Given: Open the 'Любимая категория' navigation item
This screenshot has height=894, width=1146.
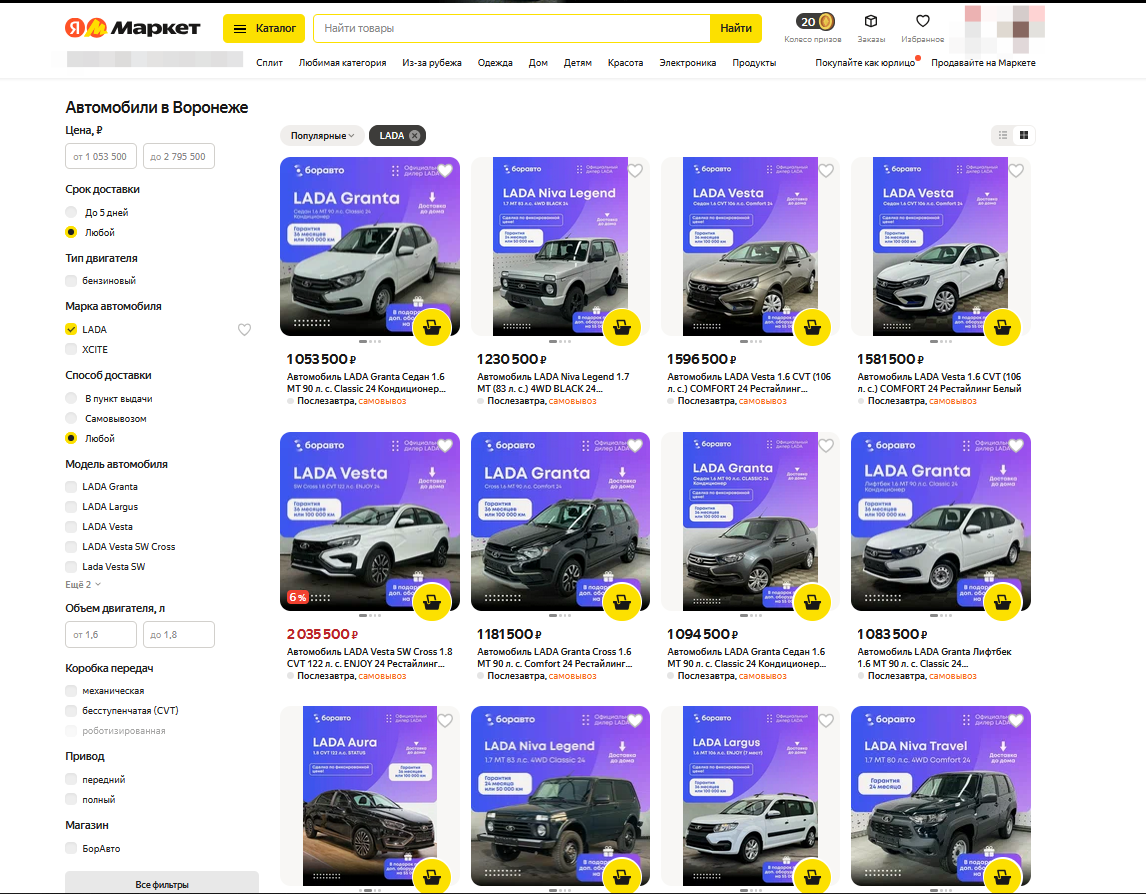Looking at the screenshot, I should click(x=342, y=63).
